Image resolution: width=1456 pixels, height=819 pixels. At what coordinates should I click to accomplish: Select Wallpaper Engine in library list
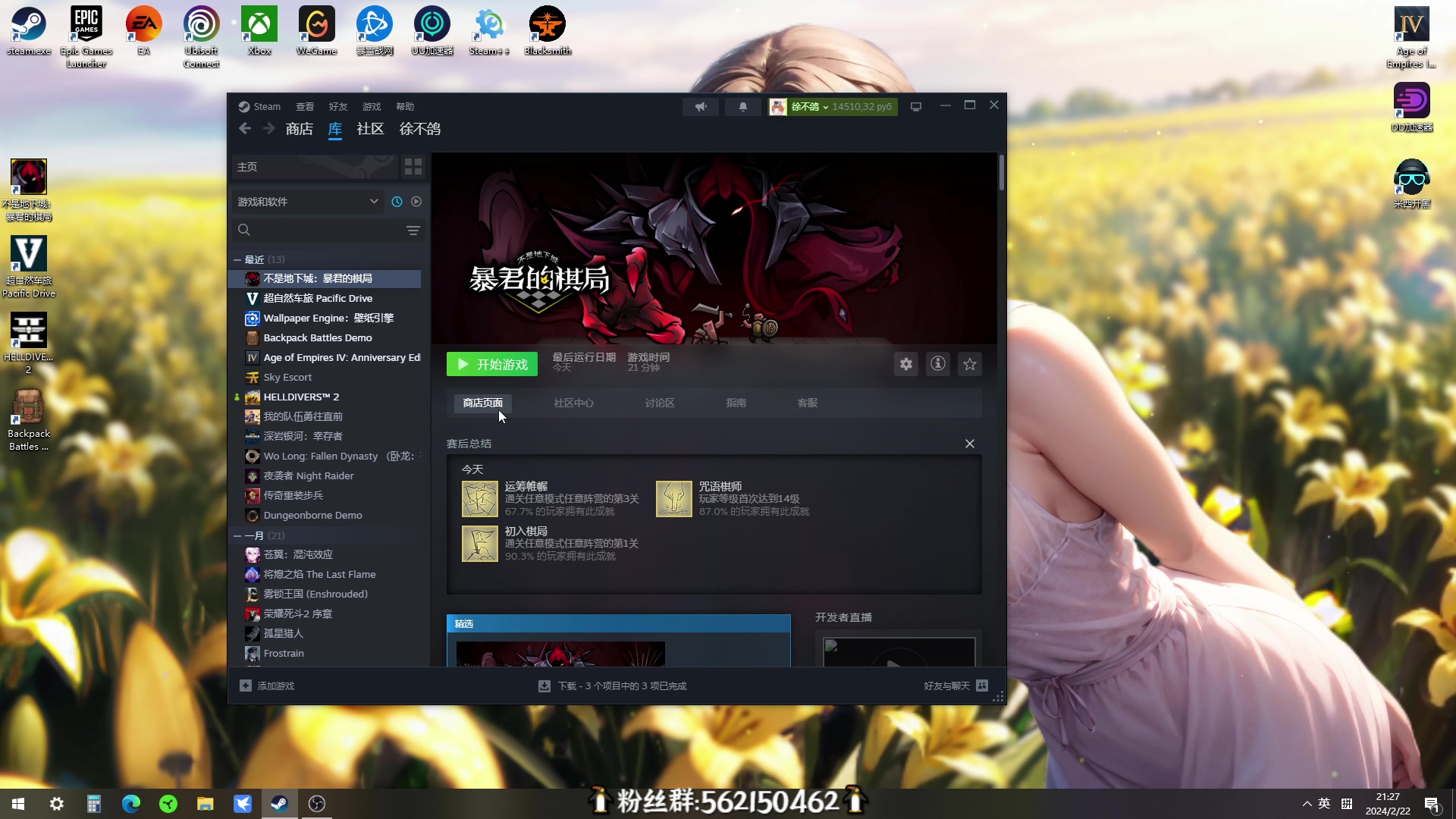pyautogui.click(x=326, y=318)
